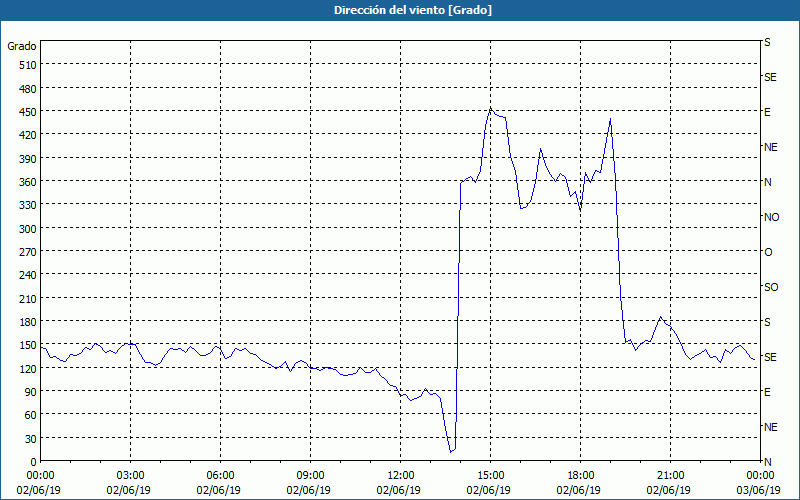Select the 'O' compass label on right axis
Screen dimensions: 800x500
point(768,252)
